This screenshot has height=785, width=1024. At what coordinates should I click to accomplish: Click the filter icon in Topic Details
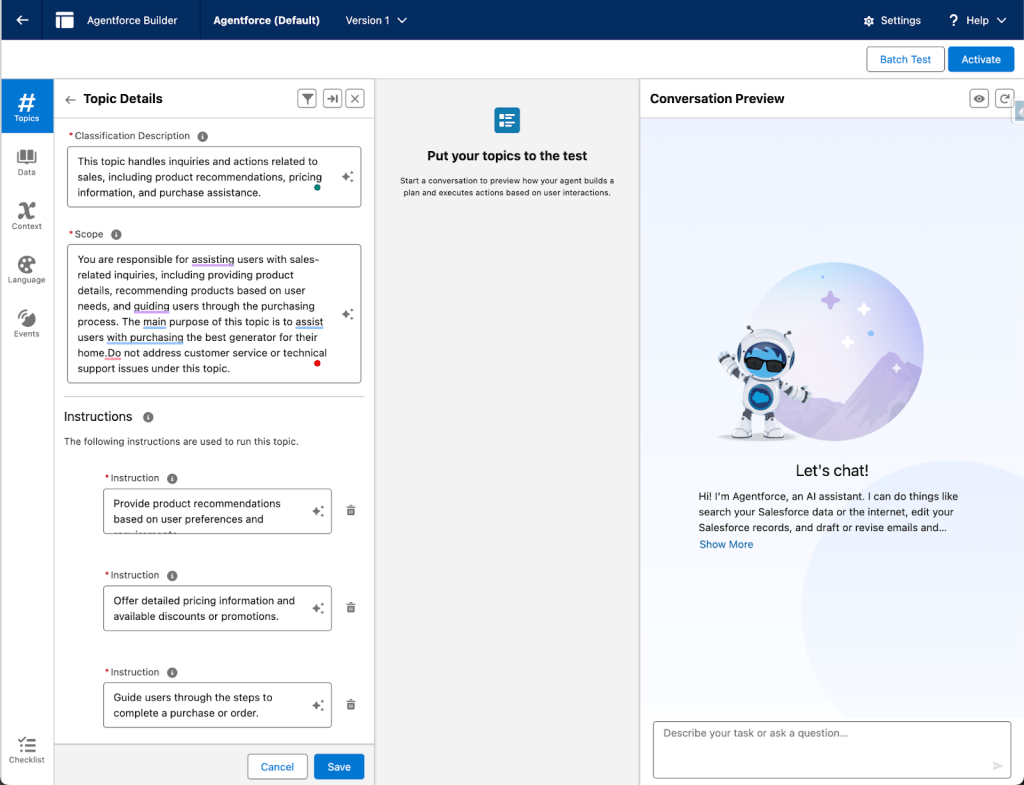pos(307,98)
